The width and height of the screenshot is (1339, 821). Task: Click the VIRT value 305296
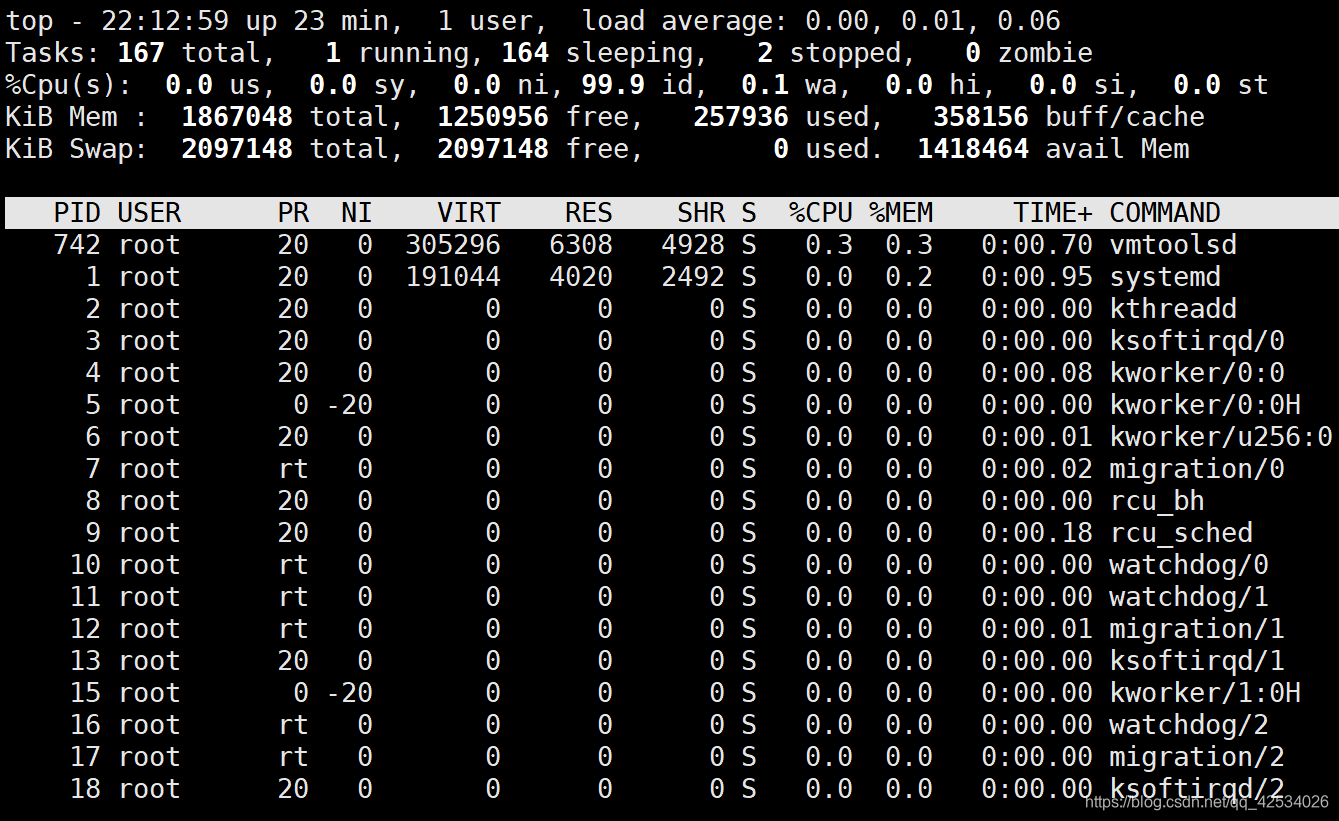(453, 245)
